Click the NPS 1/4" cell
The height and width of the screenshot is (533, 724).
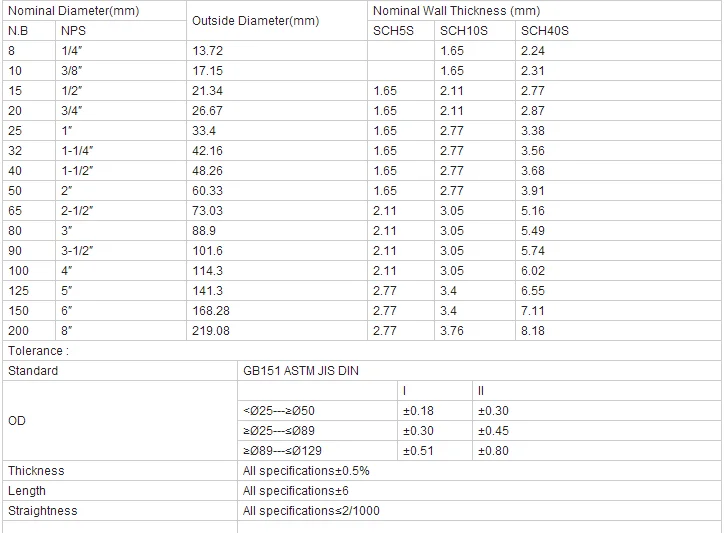[x=121, y=51]
